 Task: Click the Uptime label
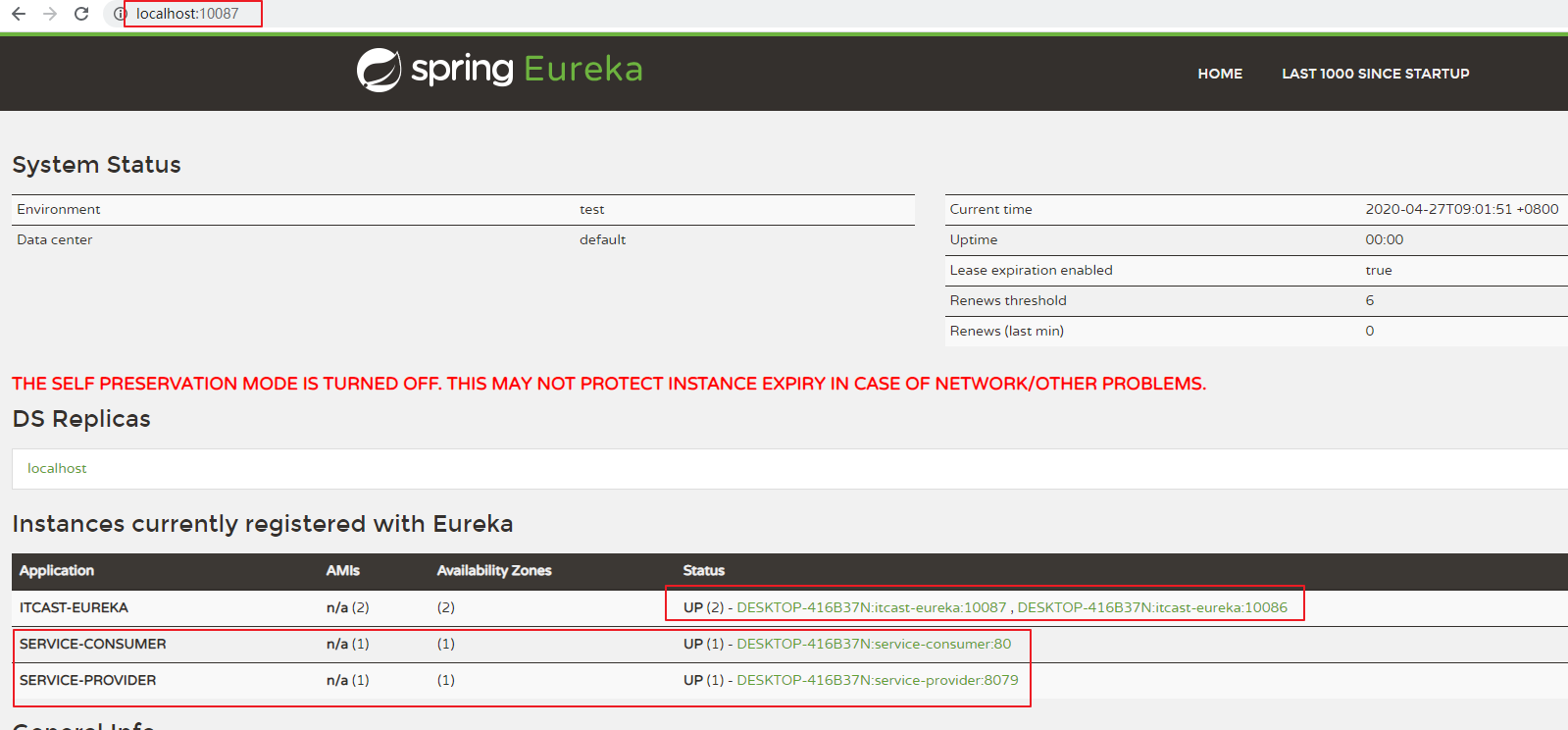point(974,240)
